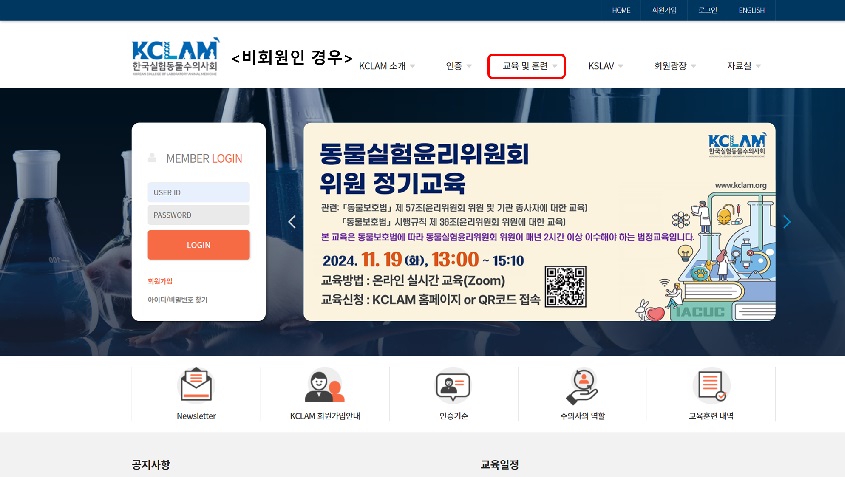This screenshot has height=477, width=845.
Task: Focus the PASSWORD input field
Action: [198, 215]
